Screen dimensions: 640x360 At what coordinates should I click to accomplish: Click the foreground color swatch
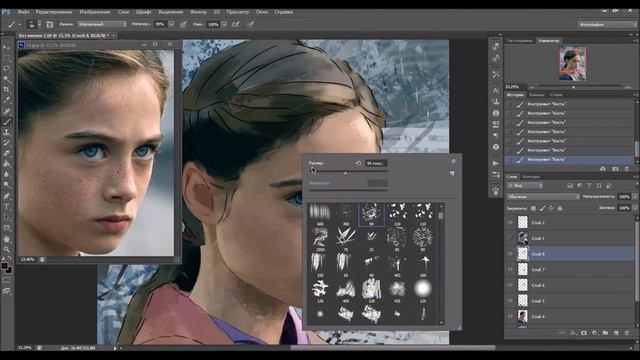click(4, 266)
